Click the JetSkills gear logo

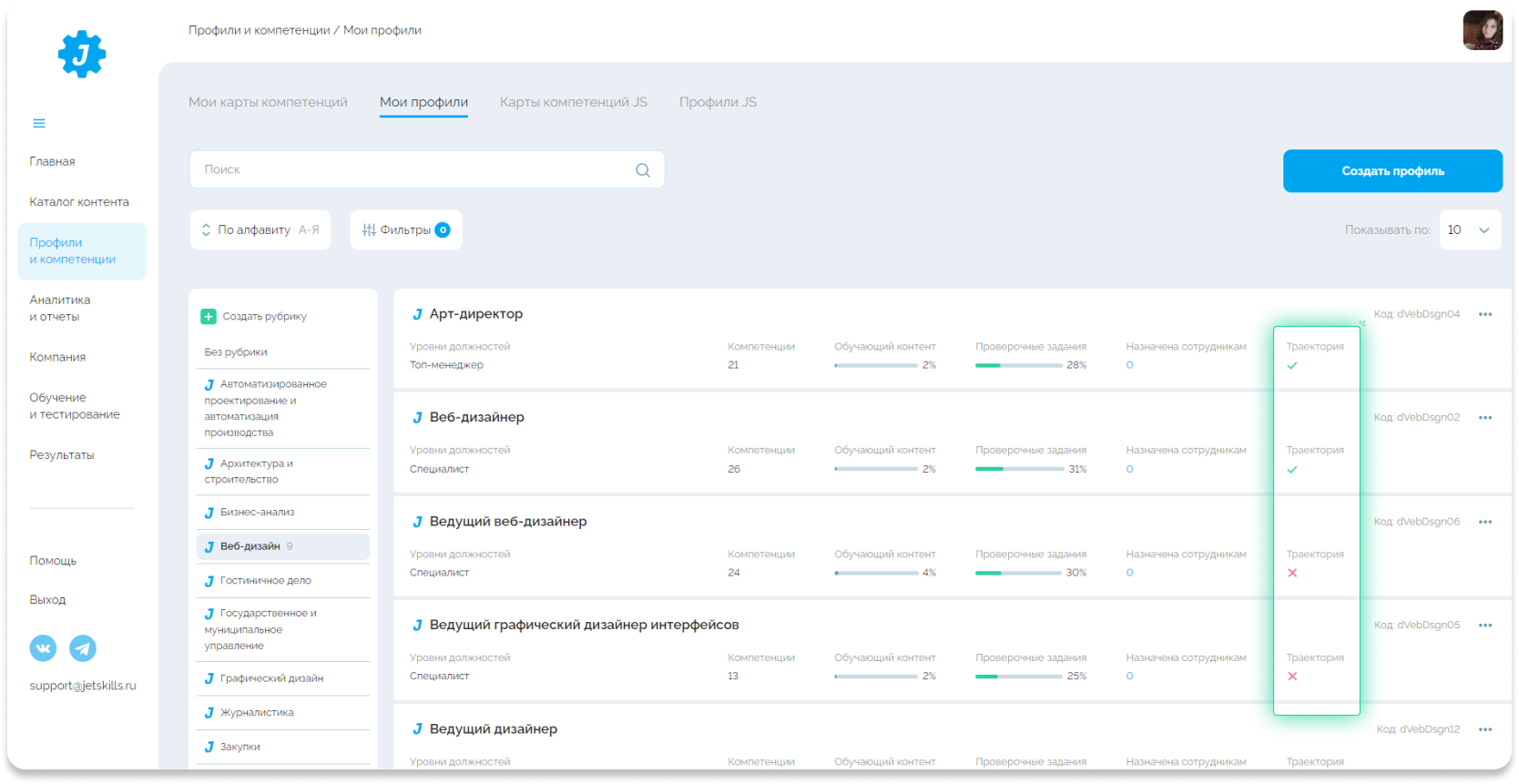[82, 54]
